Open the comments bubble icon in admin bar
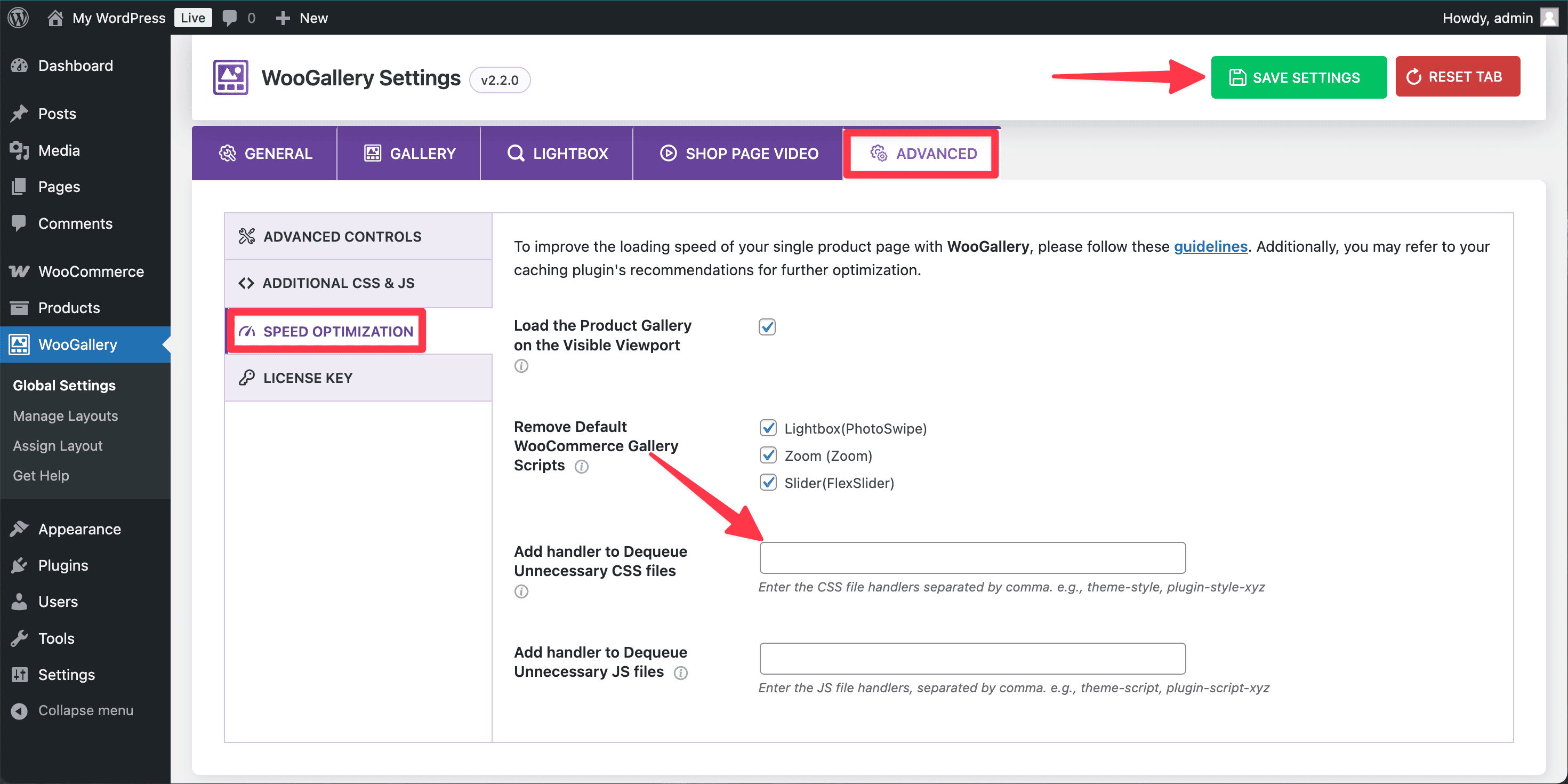The width and height of the screenshot is (1568, 784). coord(229,18)
